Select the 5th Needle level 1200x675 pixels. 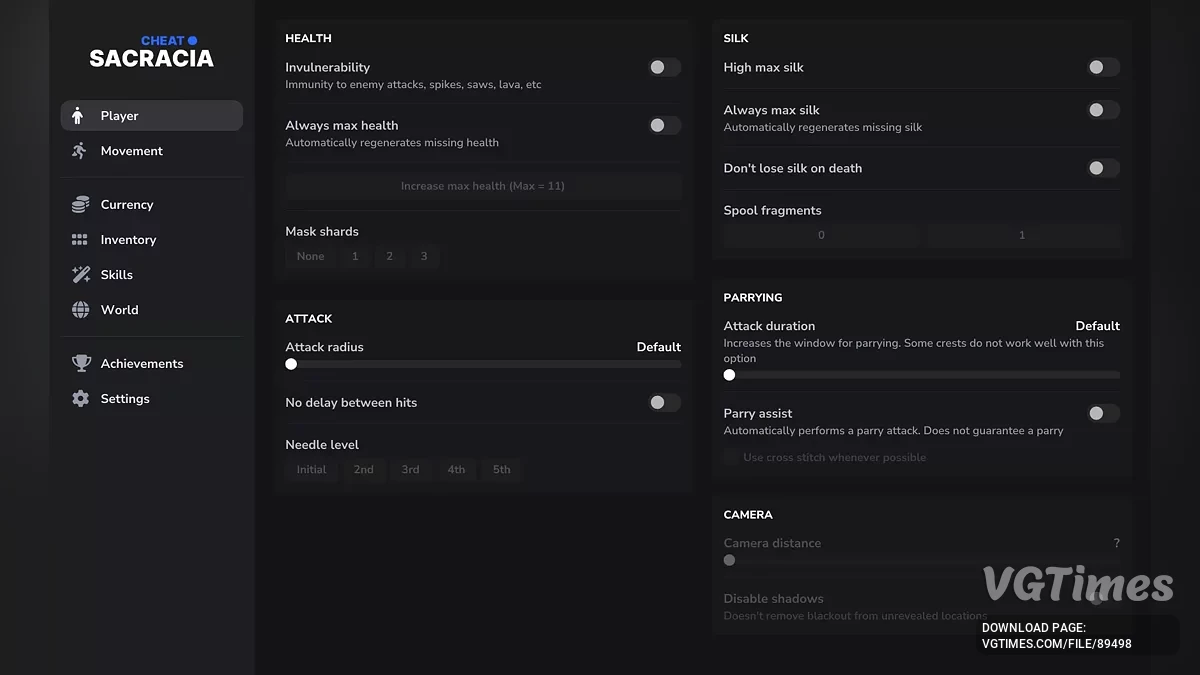(x=501, y=469)
